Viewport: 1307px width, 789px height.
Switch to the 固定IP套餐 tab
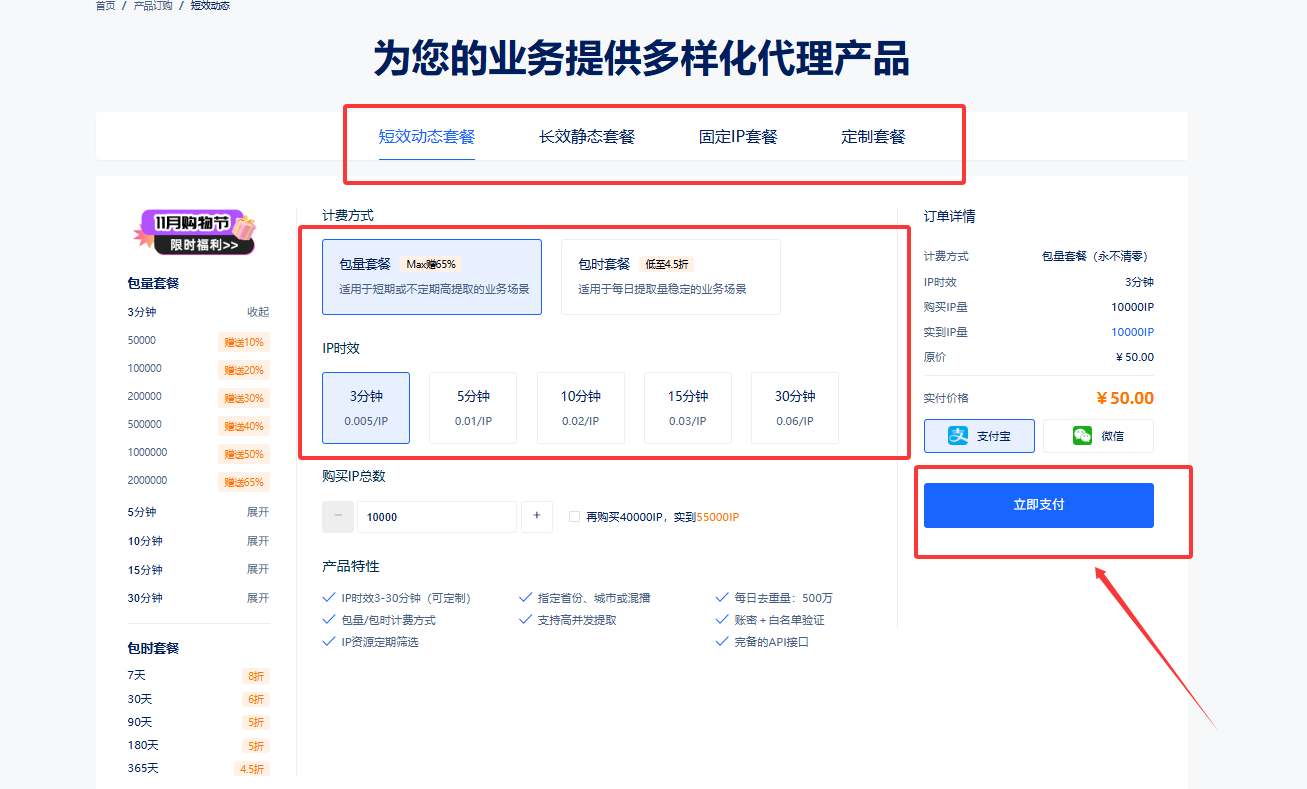[x=738, y=137]
